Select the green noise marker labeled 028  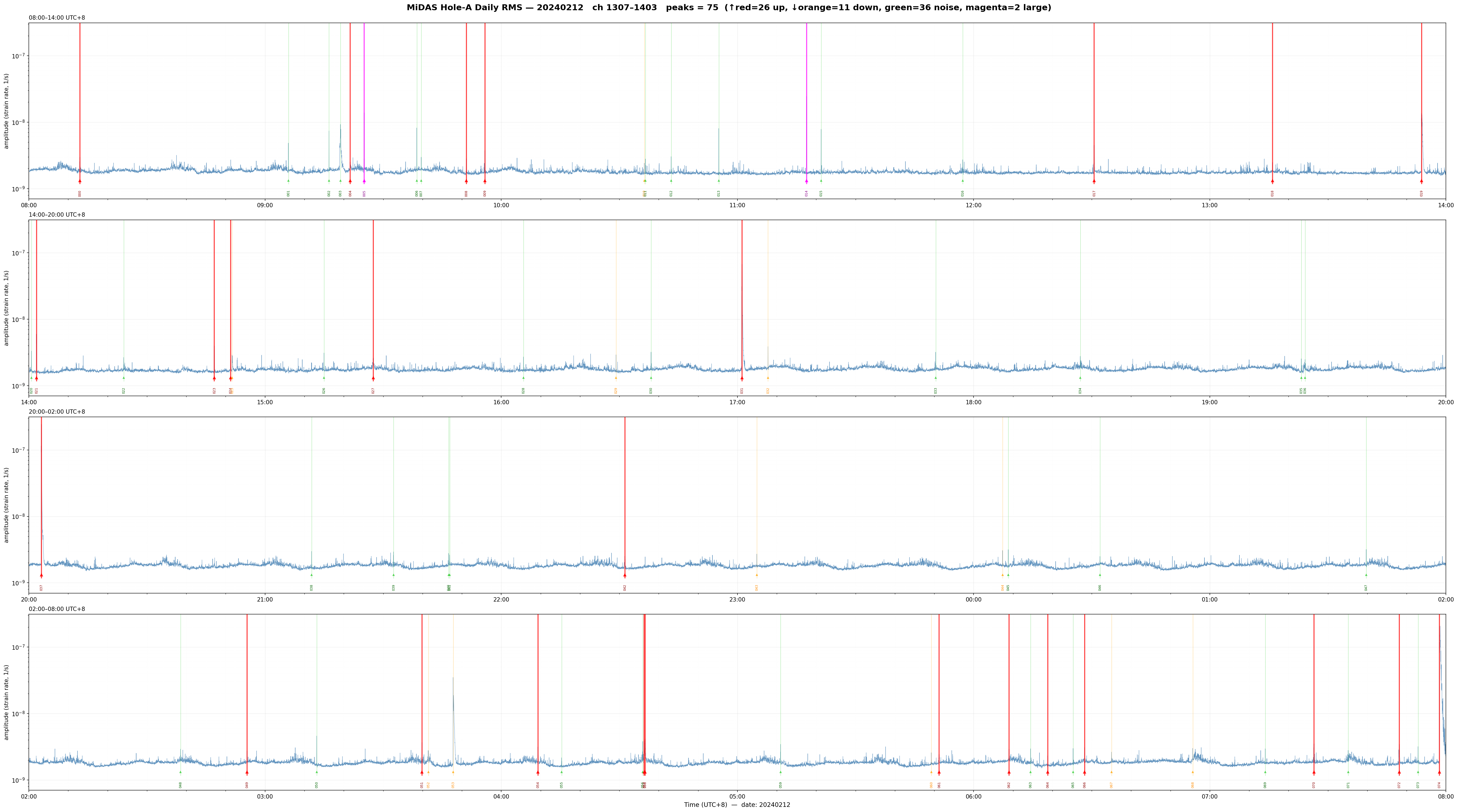(x=524, y=378)
